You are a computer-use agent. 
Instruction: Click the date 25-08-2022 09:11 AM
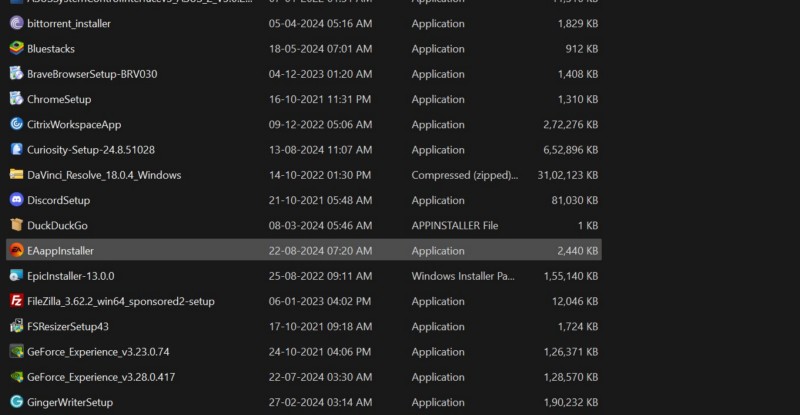320,276
